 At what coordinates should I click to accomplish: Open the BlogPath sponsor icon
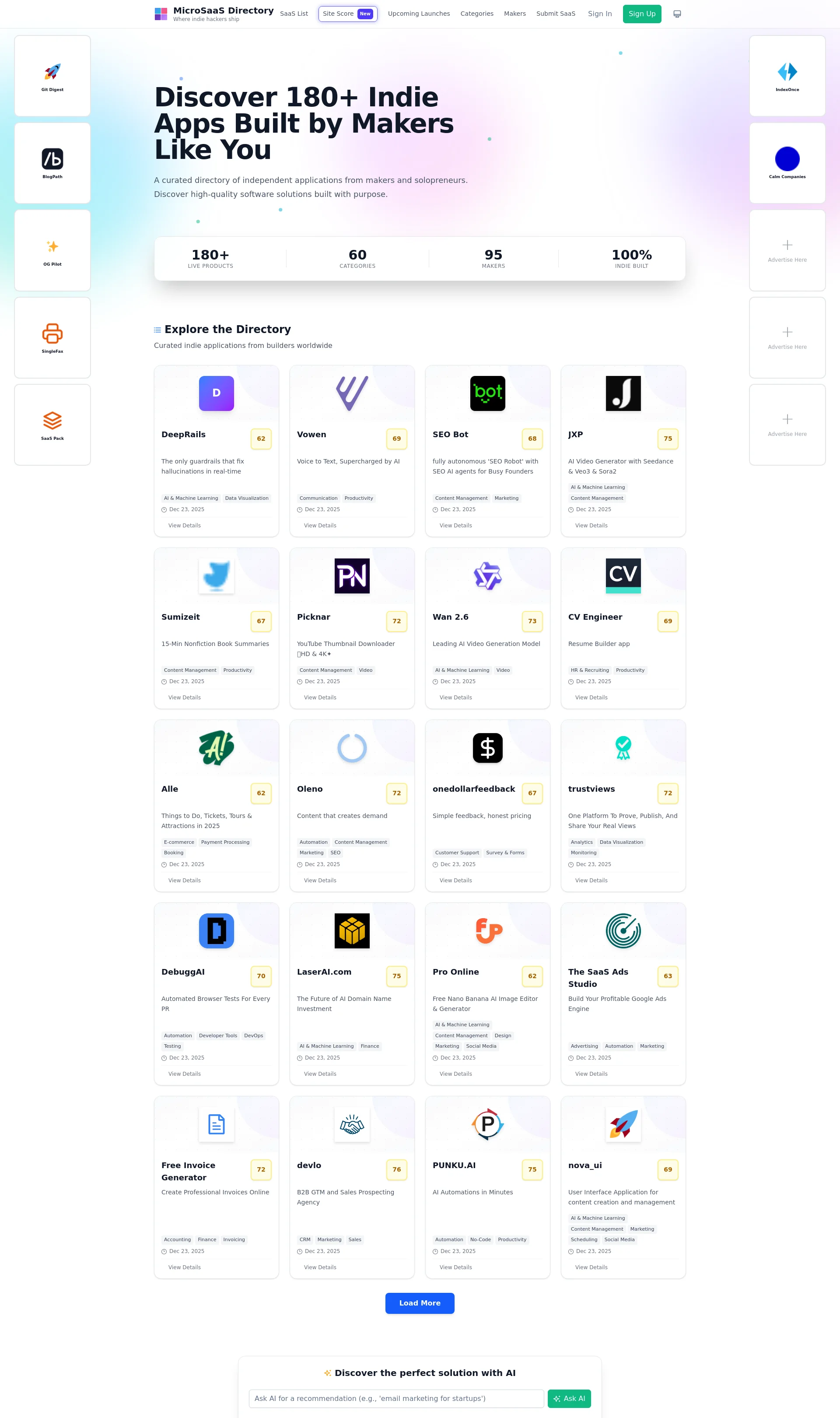(52, 159)
